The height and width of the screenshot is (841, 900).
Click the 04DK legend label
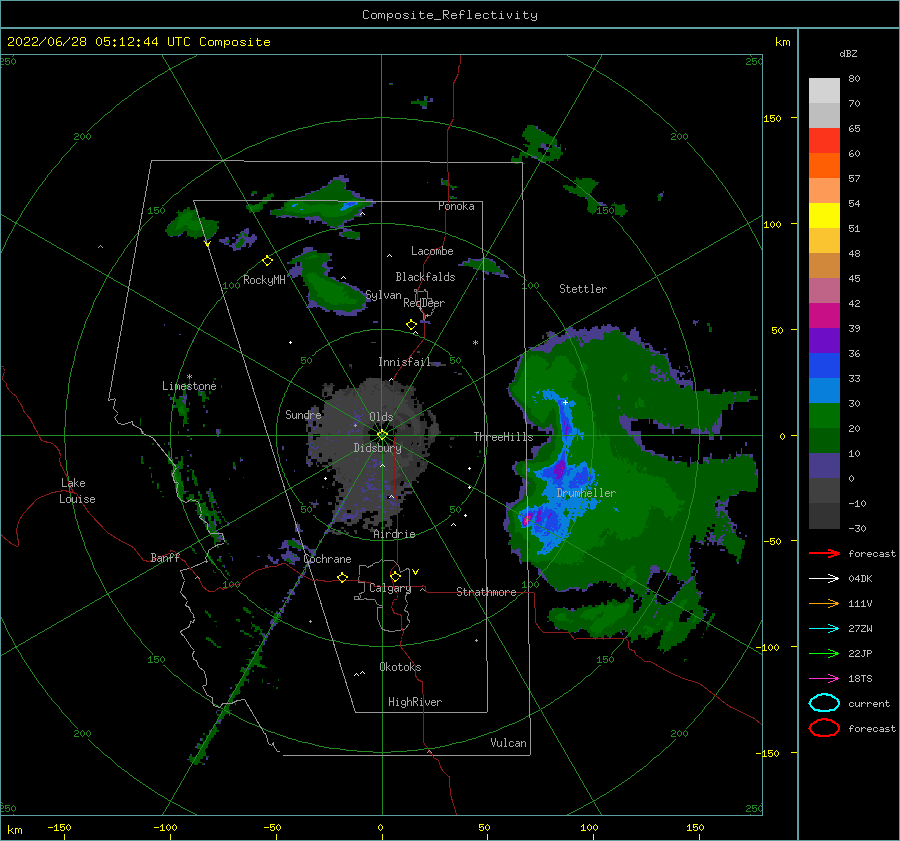[x=860, y=578]
